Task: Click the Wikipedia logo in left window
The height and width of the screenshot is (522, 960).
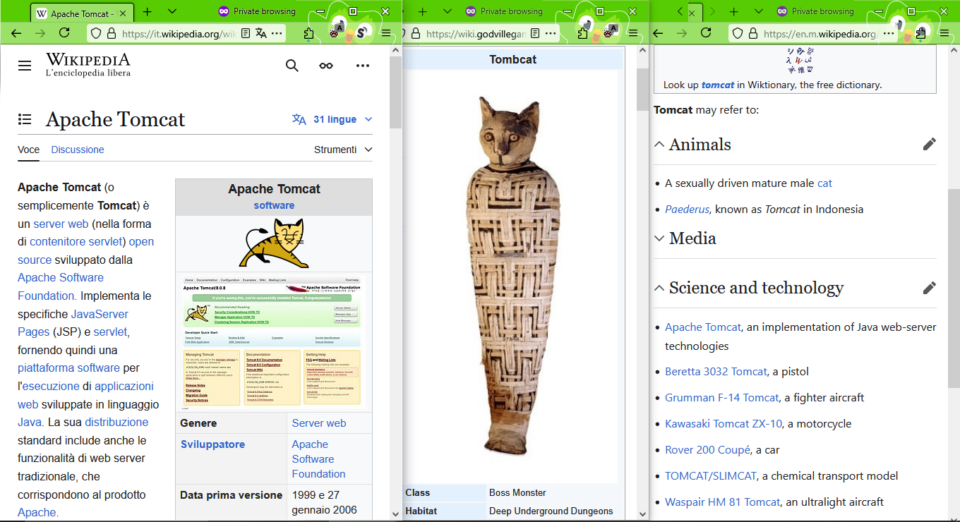Action: pos(88,65)
